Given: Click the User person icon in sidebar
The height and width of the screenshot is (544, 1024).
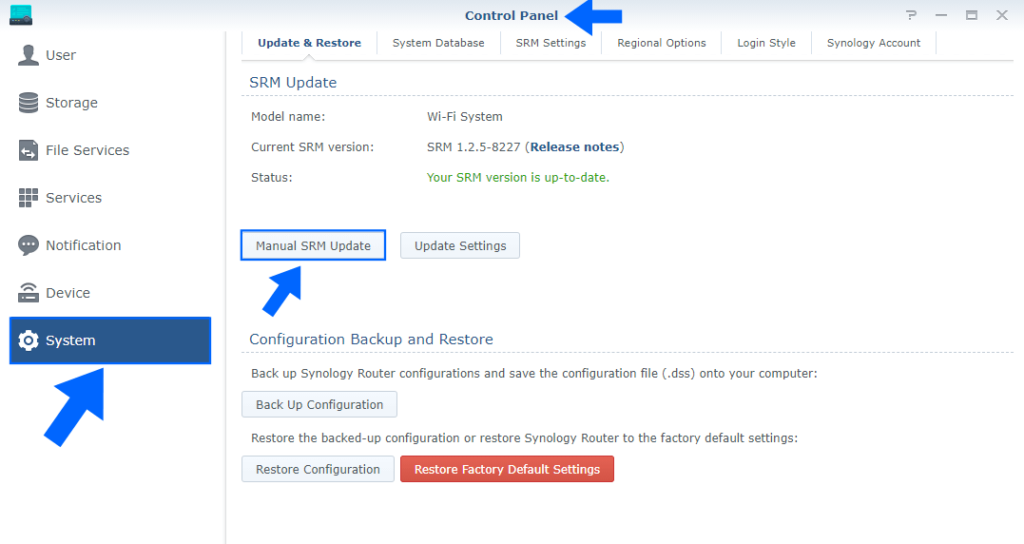Looking at the screenshot, I should tap(28, 55).
